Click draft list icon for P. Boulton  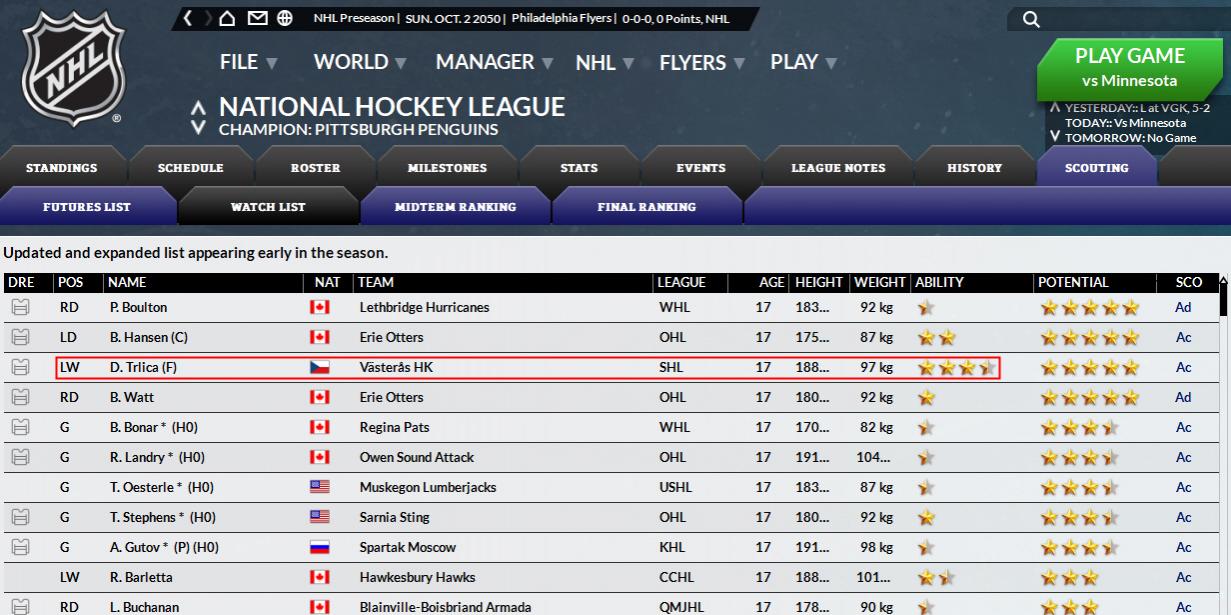[20, 307]
